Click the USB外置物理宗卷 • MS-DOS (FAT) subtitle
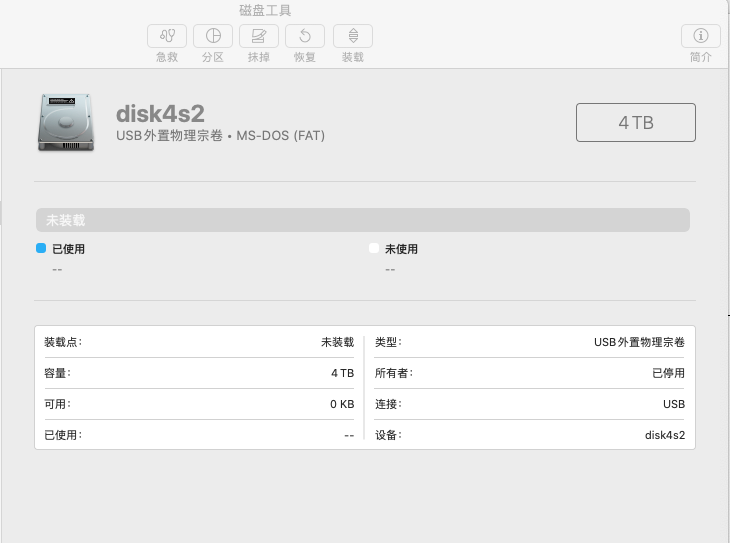The image size is (730, 543). 221,136
